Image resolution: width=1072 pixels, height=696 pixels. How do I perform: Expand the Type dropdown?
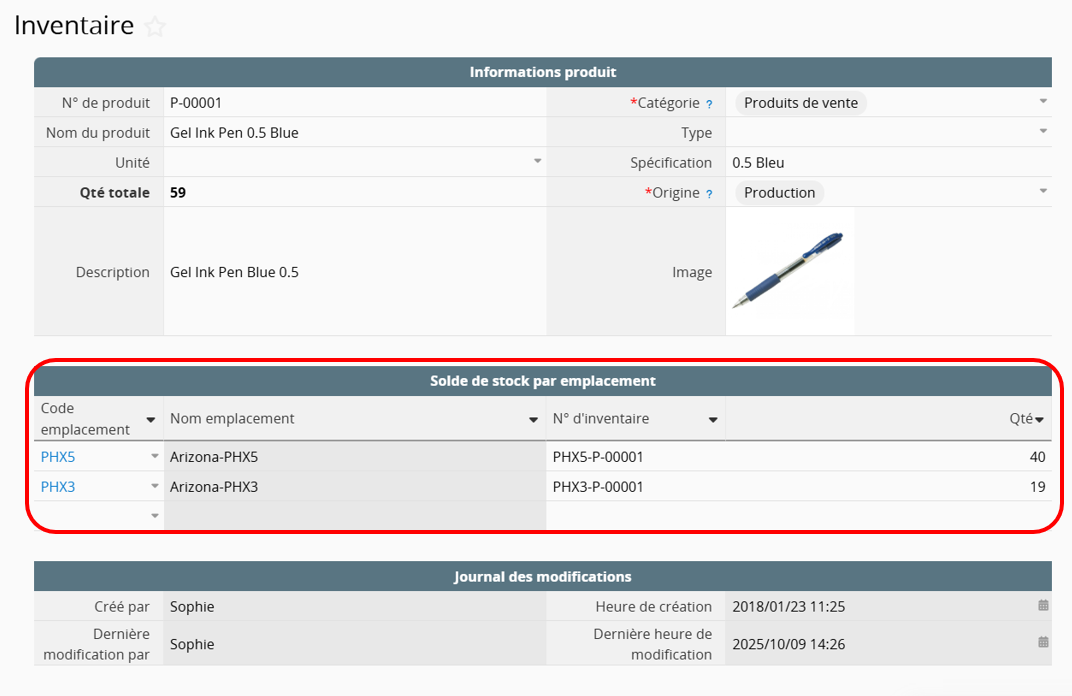1043,132
